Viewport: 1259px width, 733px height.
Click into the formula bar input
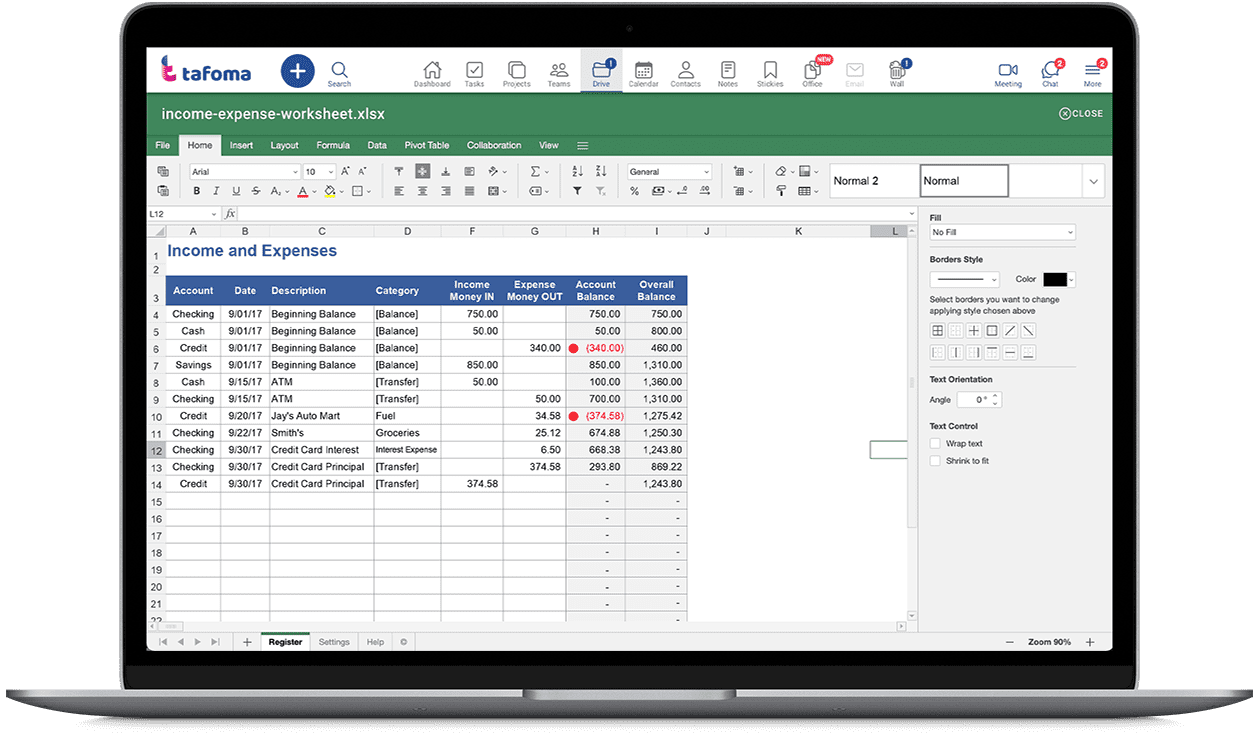575,214
